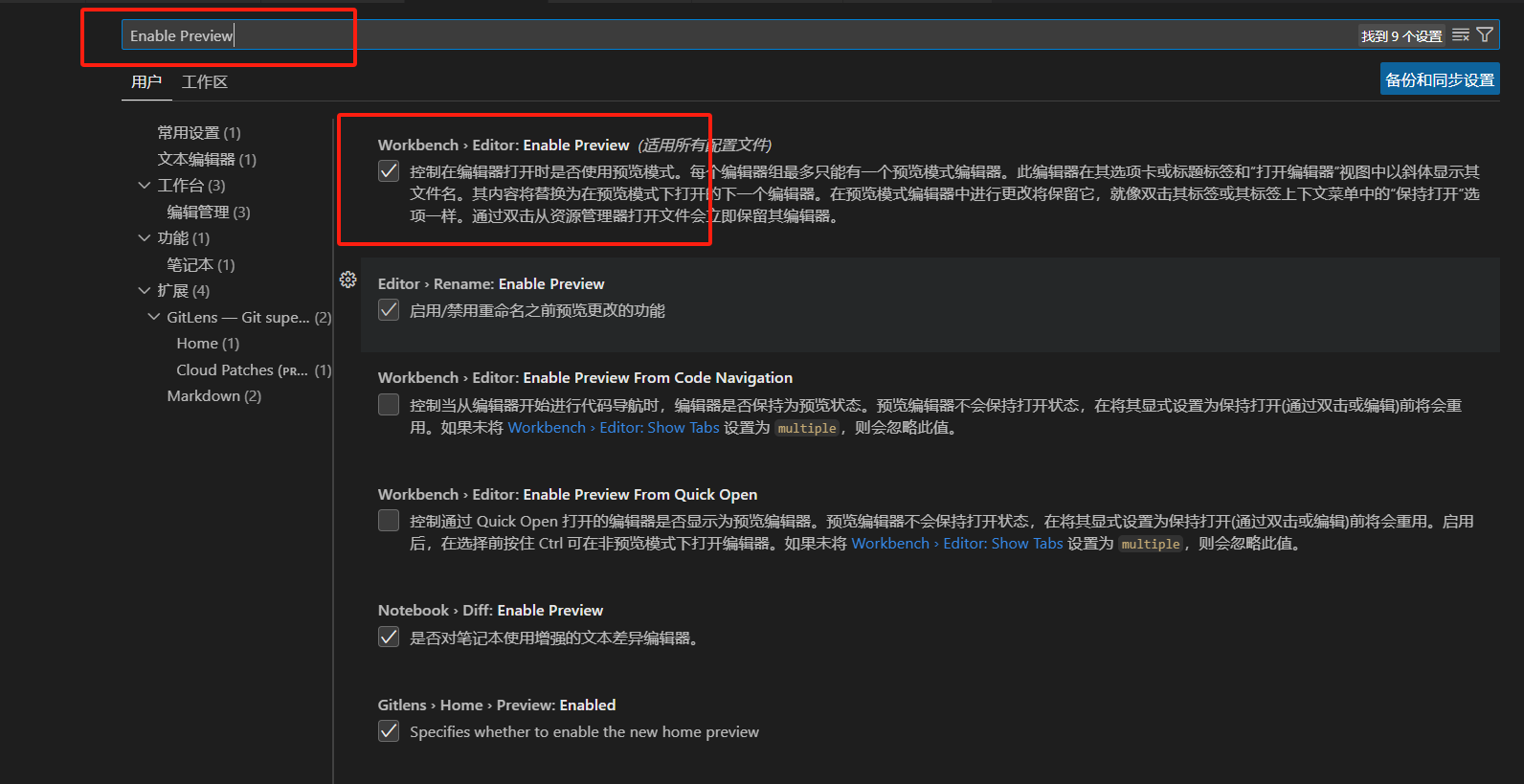Click the clear settings search input icon
Viewport: 1524px width, 784px height.
pos(1460,35)
